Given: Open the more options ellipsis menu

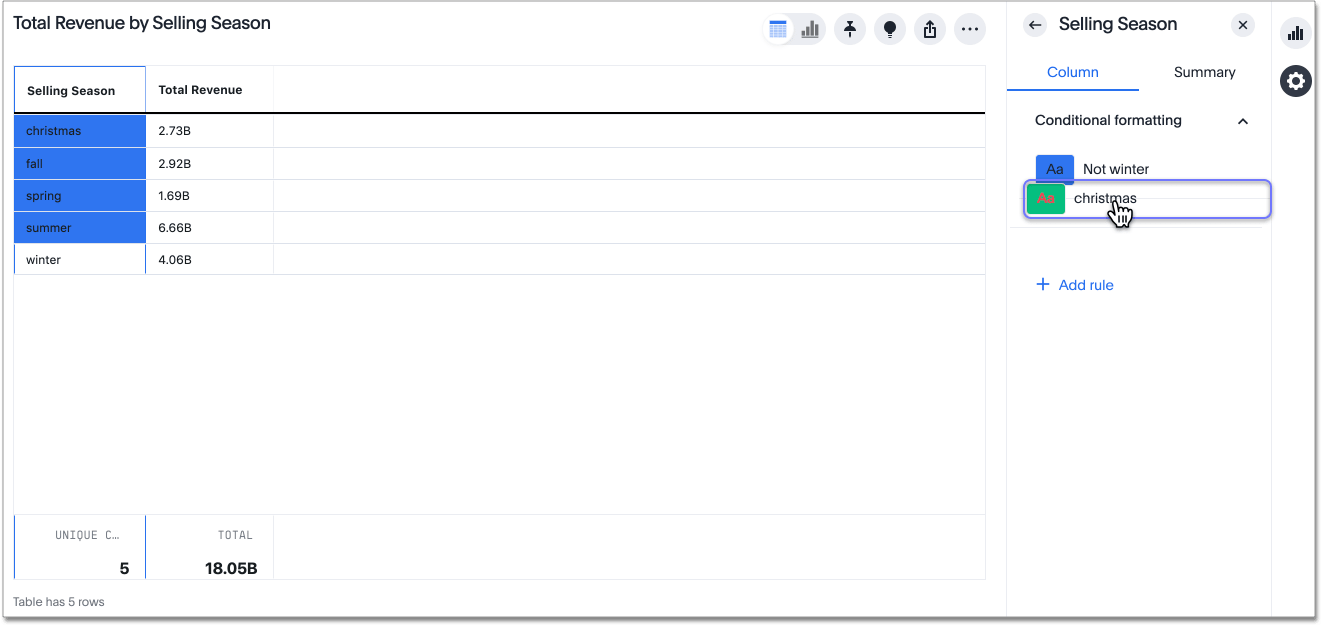Looking at the screenshot, I should 969,30.
